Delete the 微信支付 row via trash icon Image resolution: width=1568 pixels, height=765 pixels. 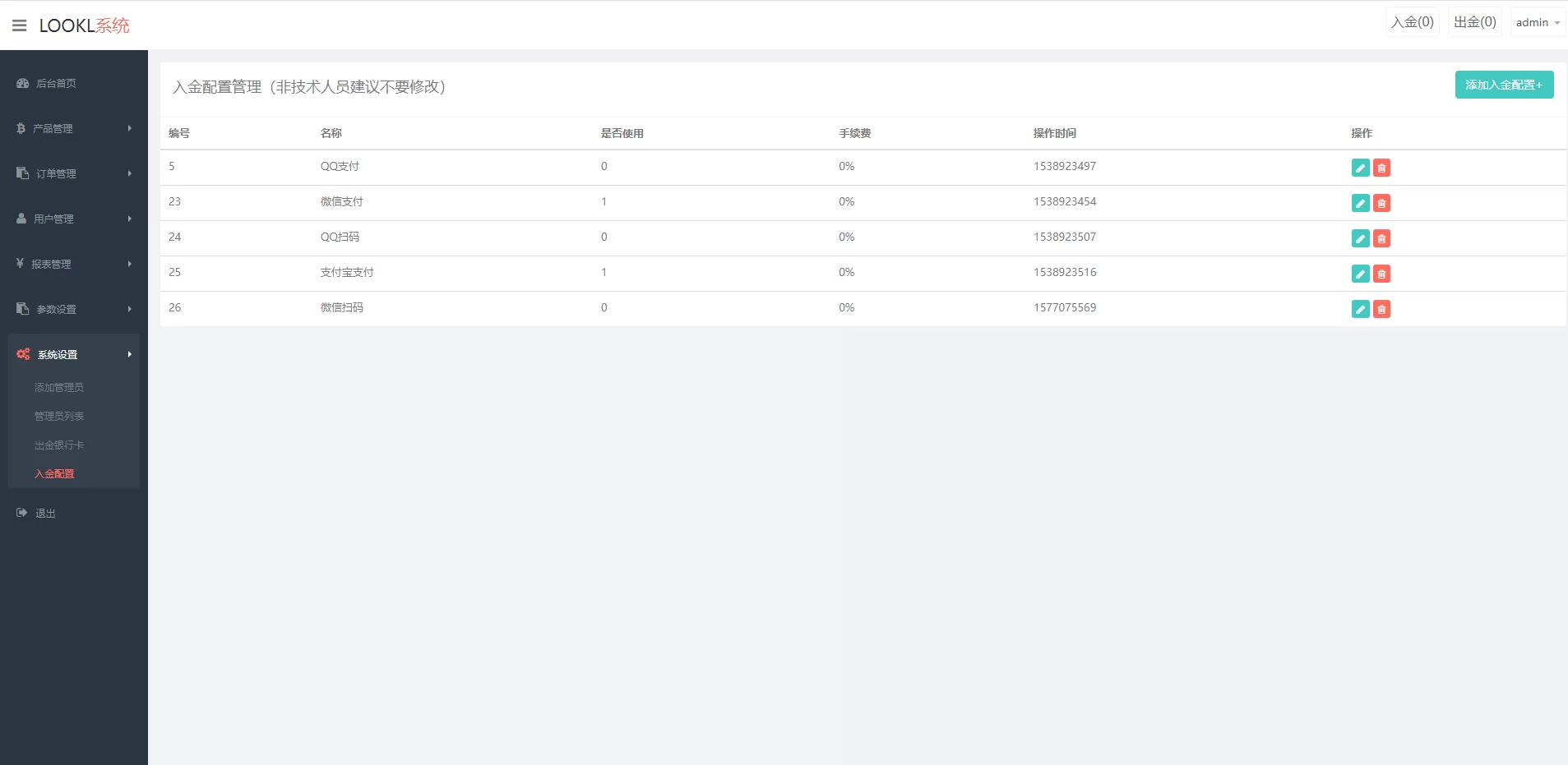pos(1381,203)
